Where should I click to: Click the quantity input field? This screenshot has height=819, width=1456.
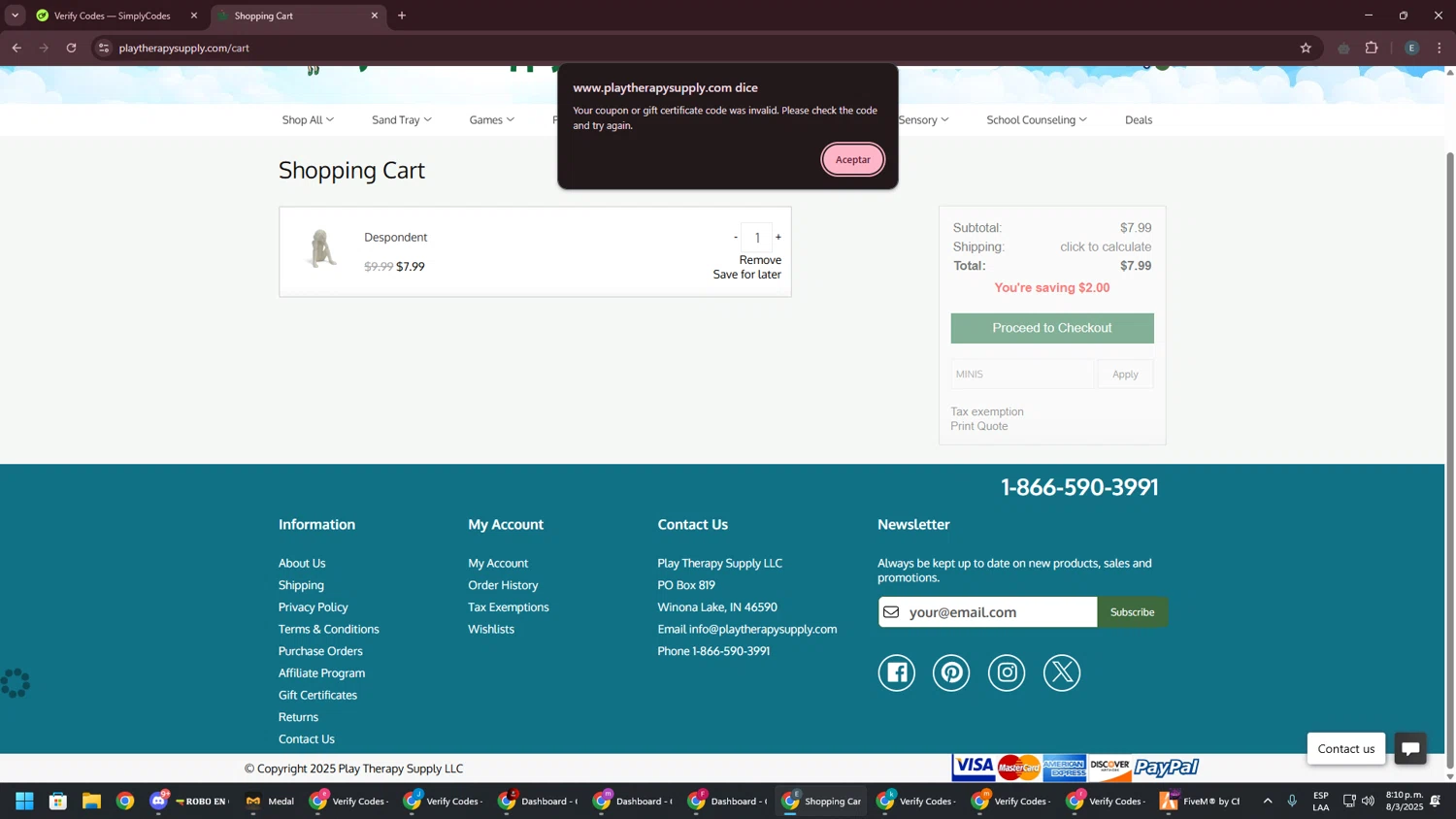(x=757, y=238)
